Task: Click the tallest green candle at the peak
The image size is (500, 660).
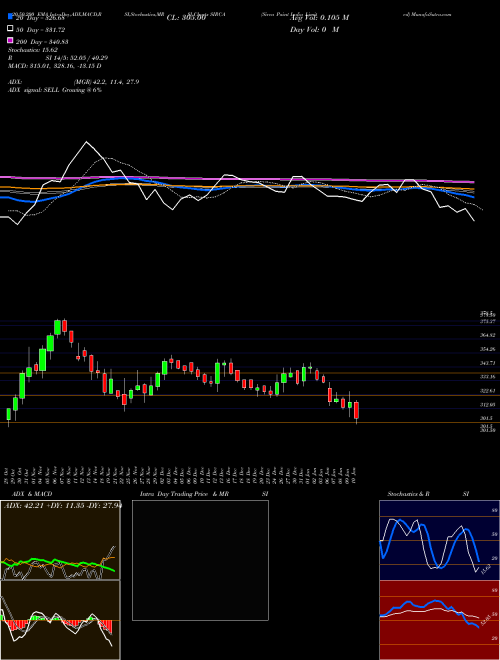Action: (x=58, y=327)
